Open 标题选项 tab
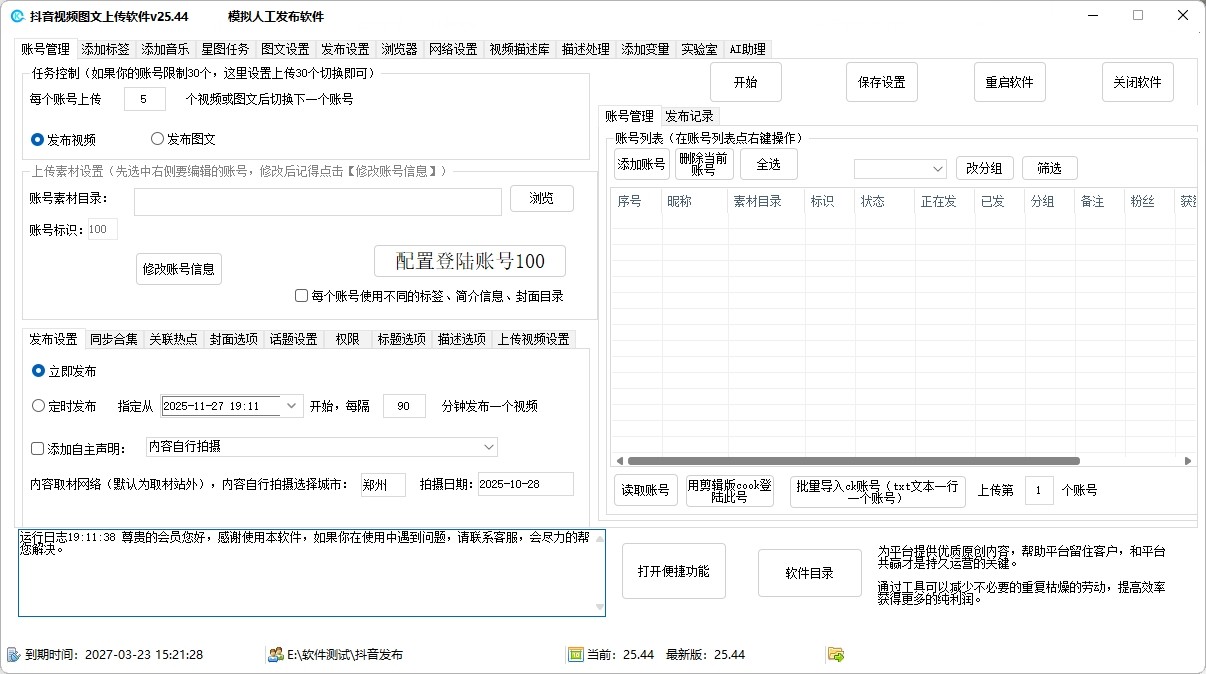This screenshot has height=674, width=1206. (x=401, y=339)
